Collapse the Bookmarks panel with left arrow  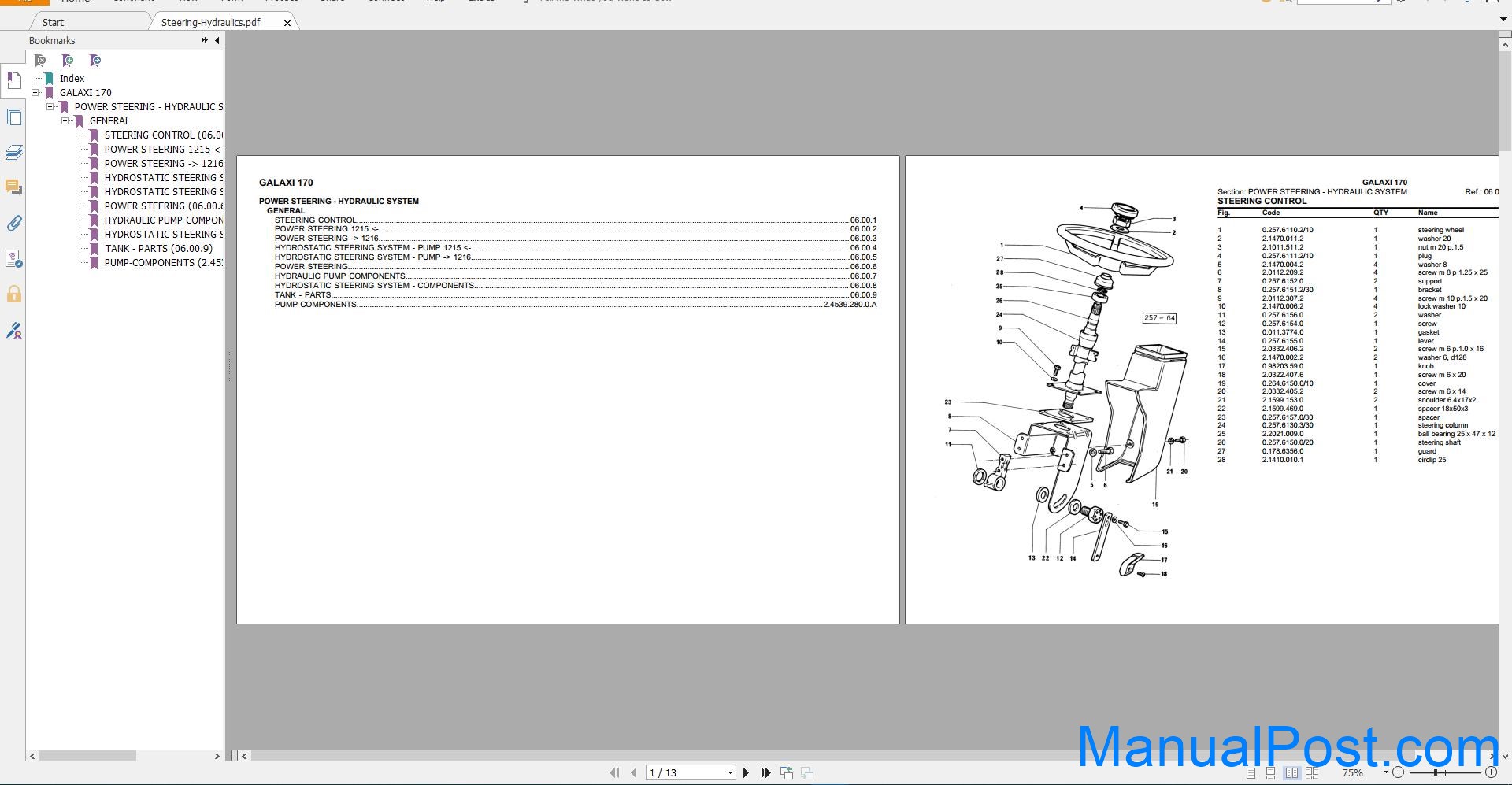coord(217,40)
